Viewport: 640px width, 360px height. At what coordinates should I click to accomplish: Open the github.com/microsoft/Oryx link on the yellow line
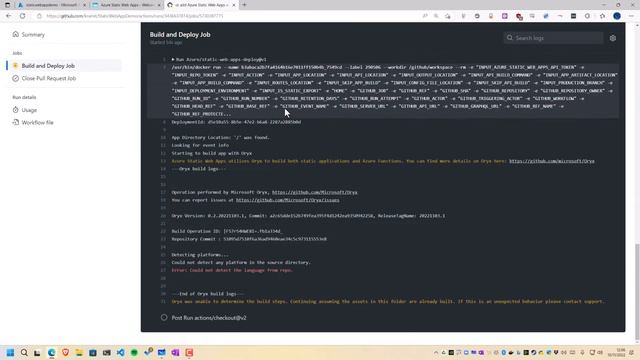[x=551, y=161]
